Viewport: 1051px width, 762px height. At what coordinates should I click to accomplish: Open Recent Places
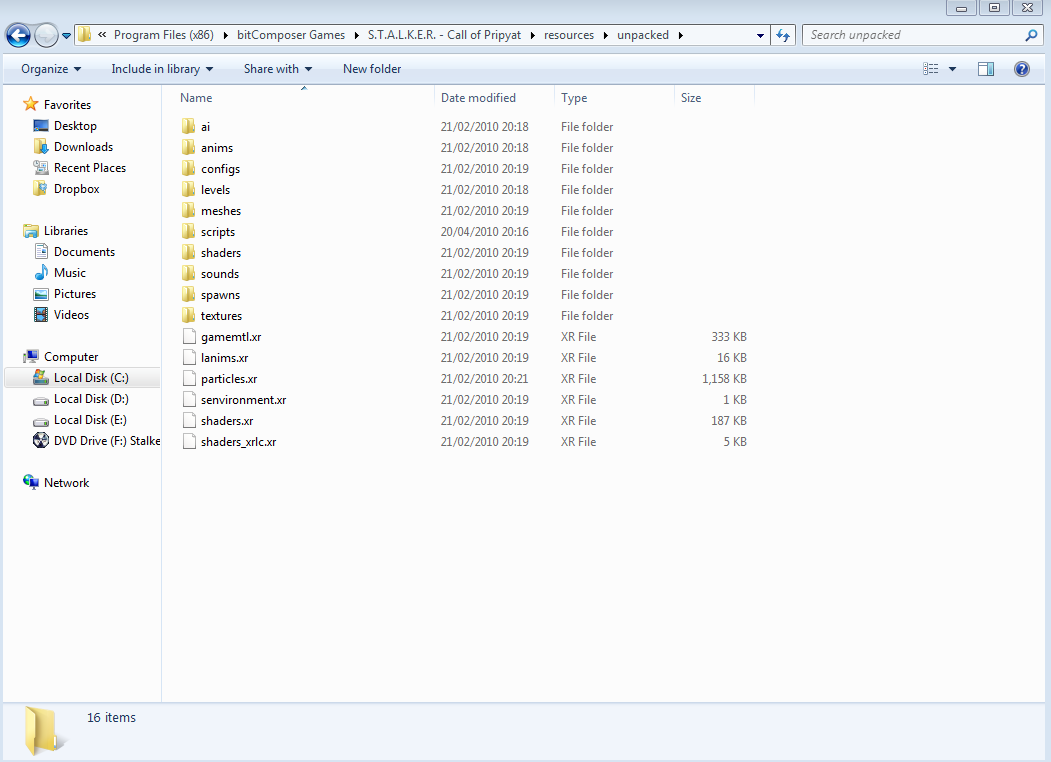[90, 168]
